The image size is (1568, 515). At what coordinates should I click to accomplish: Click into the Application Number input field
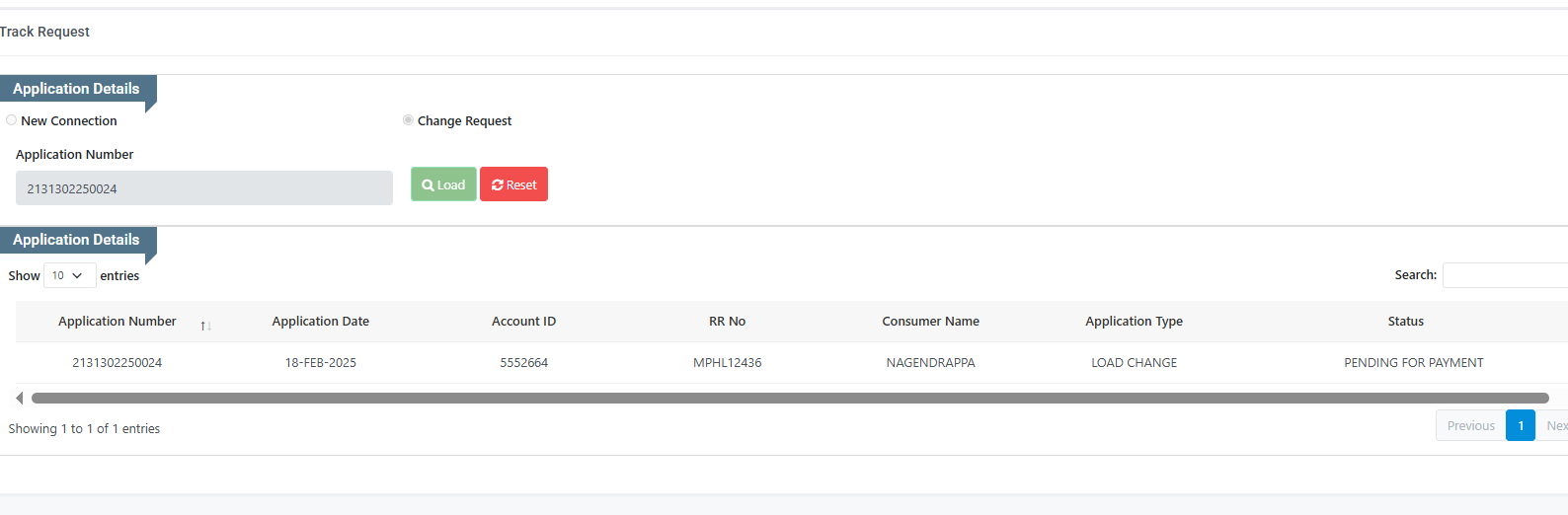click(203, 188)
